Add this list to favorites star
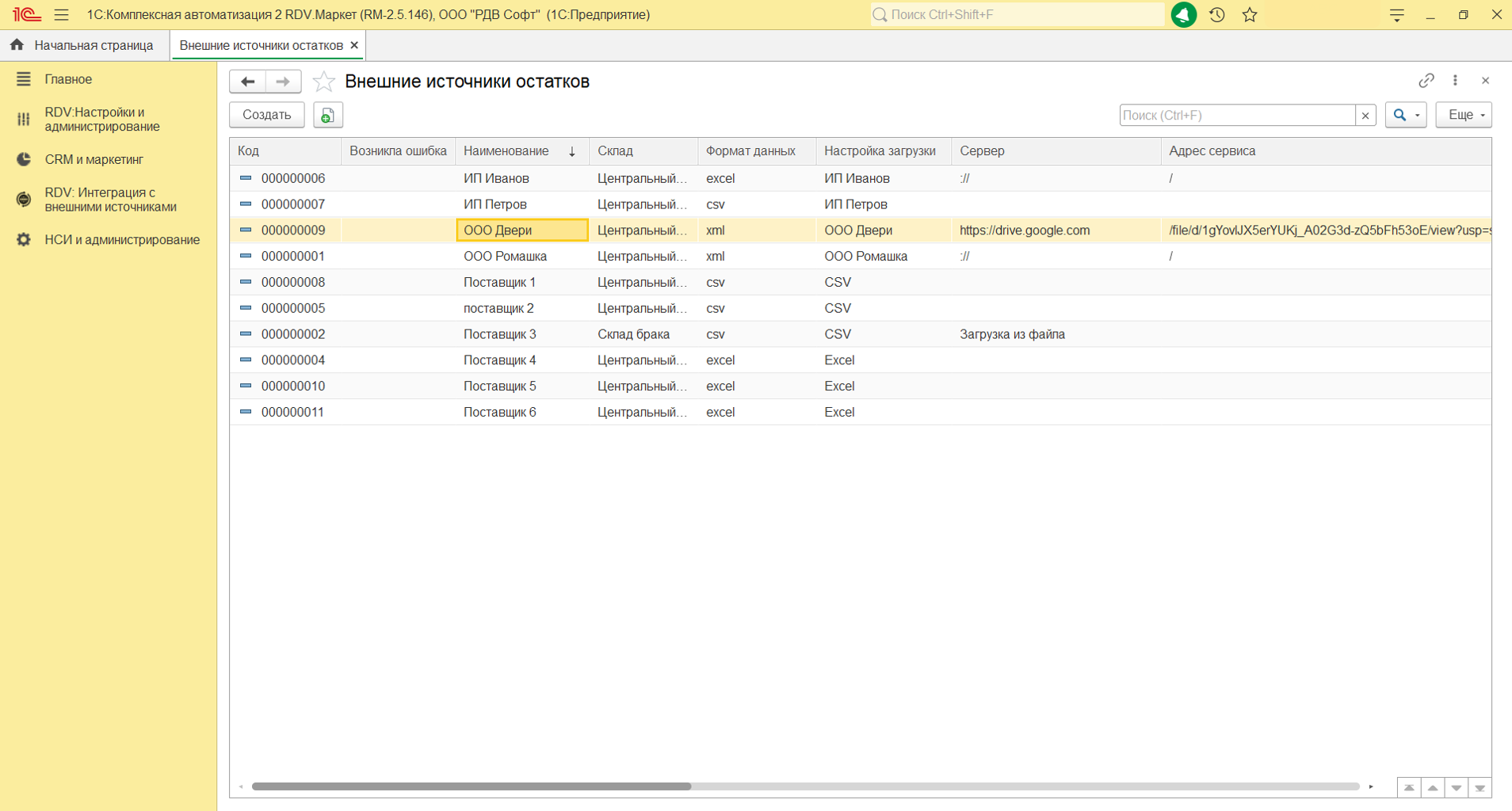The width and height of the screenshot is (1512, 811). 323,82
